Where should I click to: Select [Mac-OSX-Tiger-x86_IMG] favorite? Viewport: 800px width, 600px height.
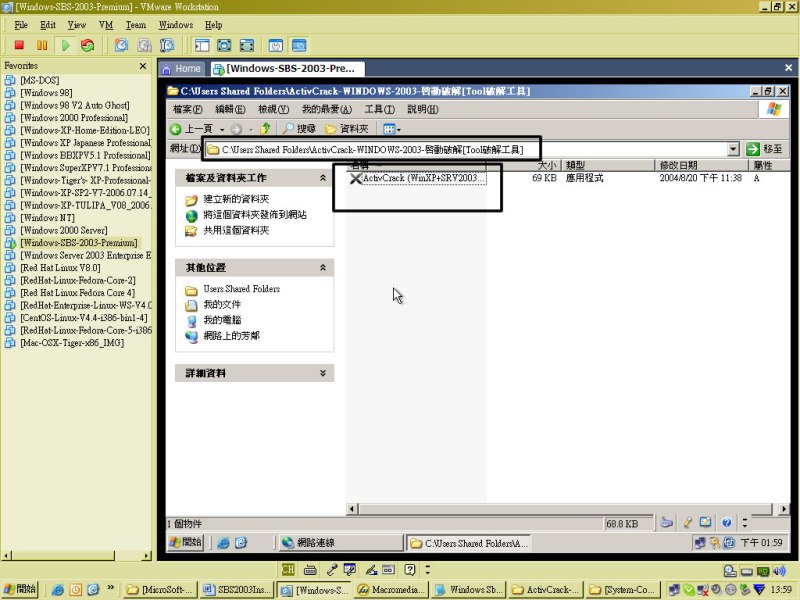72,343
